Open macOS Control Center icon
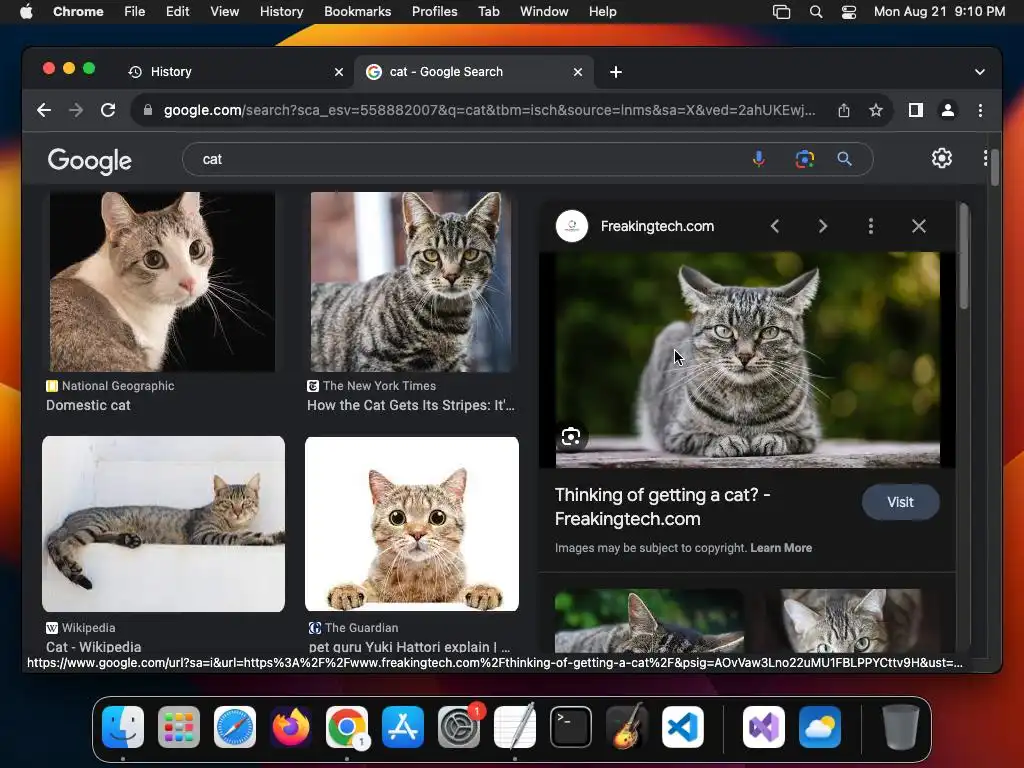Viewport: 1024px width, 768px height. [848, 12]
